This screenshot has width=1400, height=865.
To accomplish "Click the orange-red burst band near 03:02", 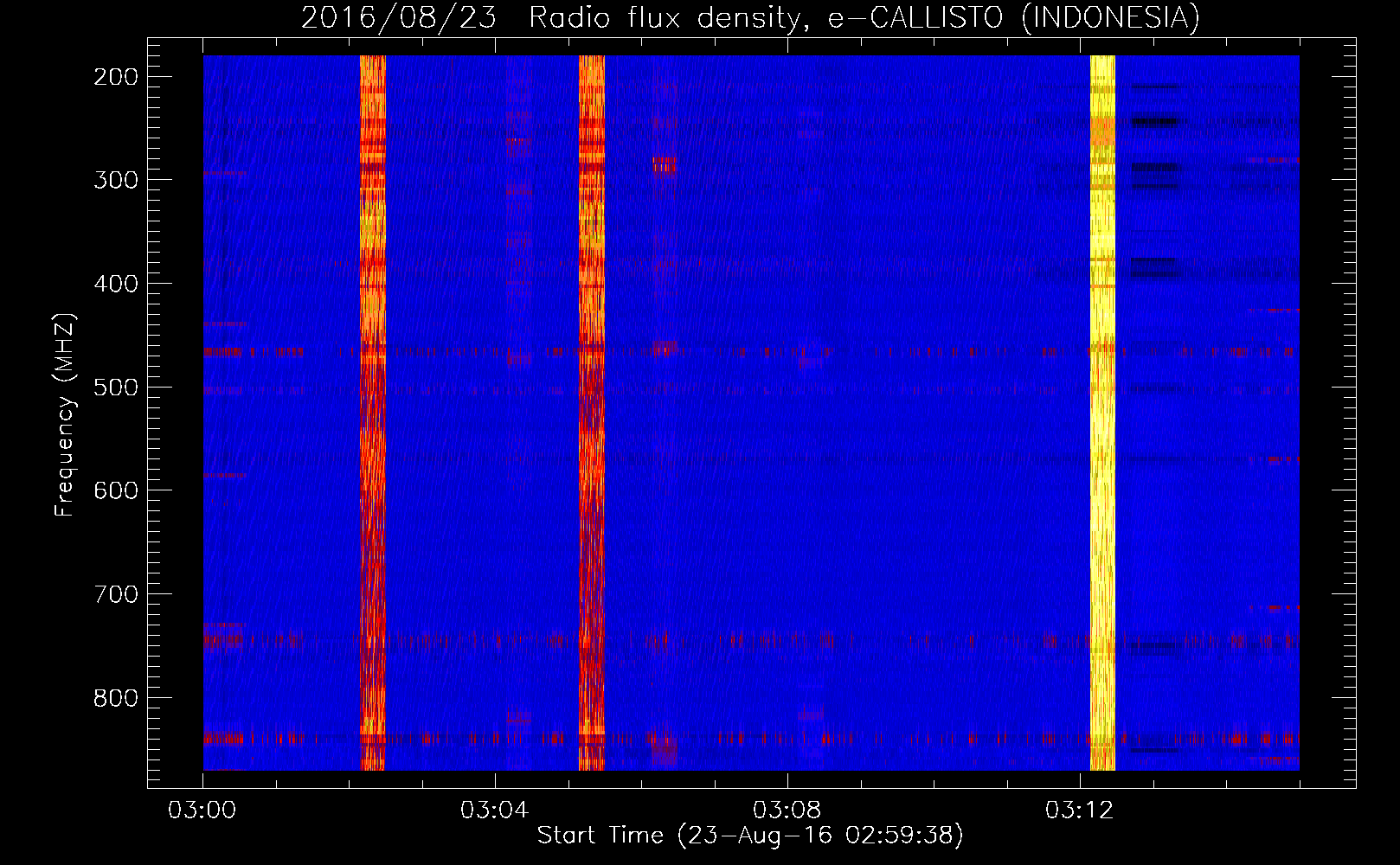I will pos(372,413).
